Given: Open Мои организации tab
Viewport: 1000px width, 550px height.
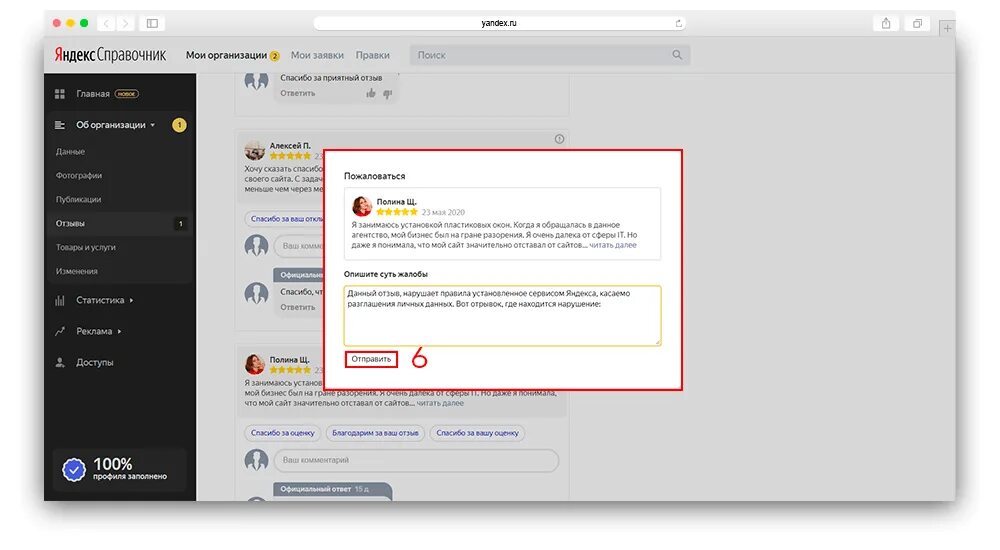Looking at the screenshot, I should [x=226, y=56].
